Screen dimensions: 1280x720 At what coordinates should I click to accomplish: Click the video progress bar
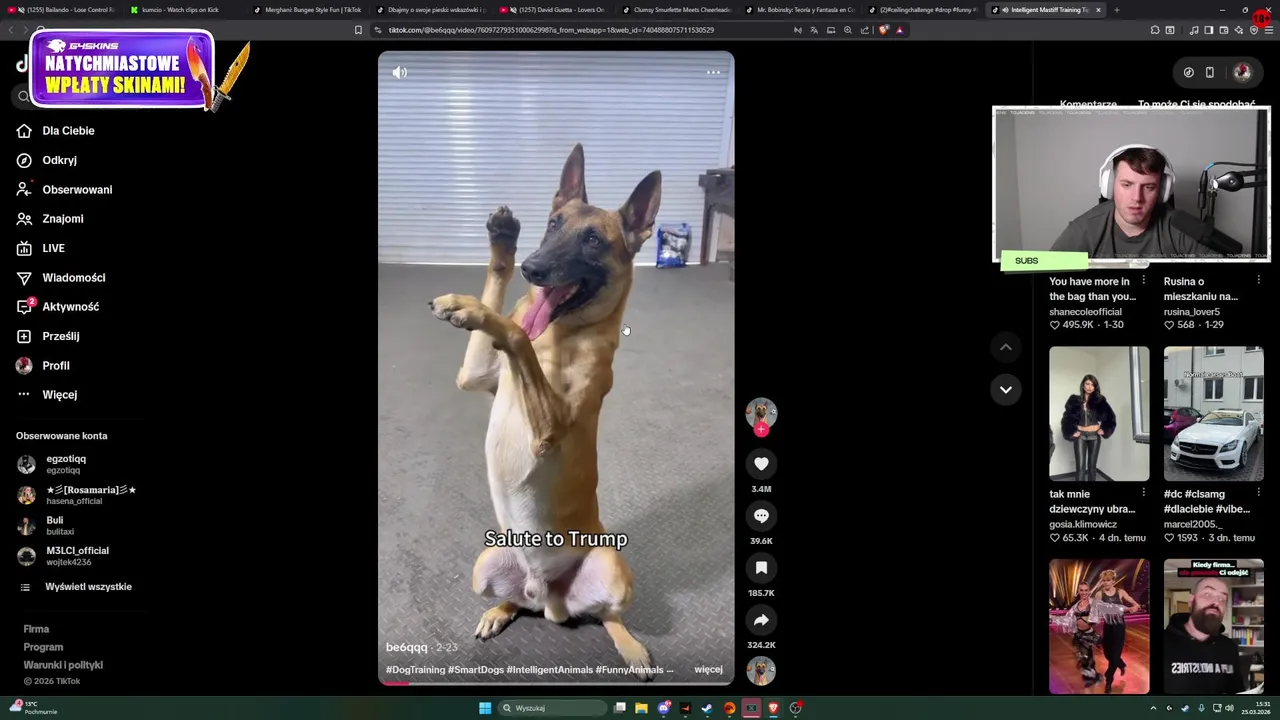tap(556, 683)
